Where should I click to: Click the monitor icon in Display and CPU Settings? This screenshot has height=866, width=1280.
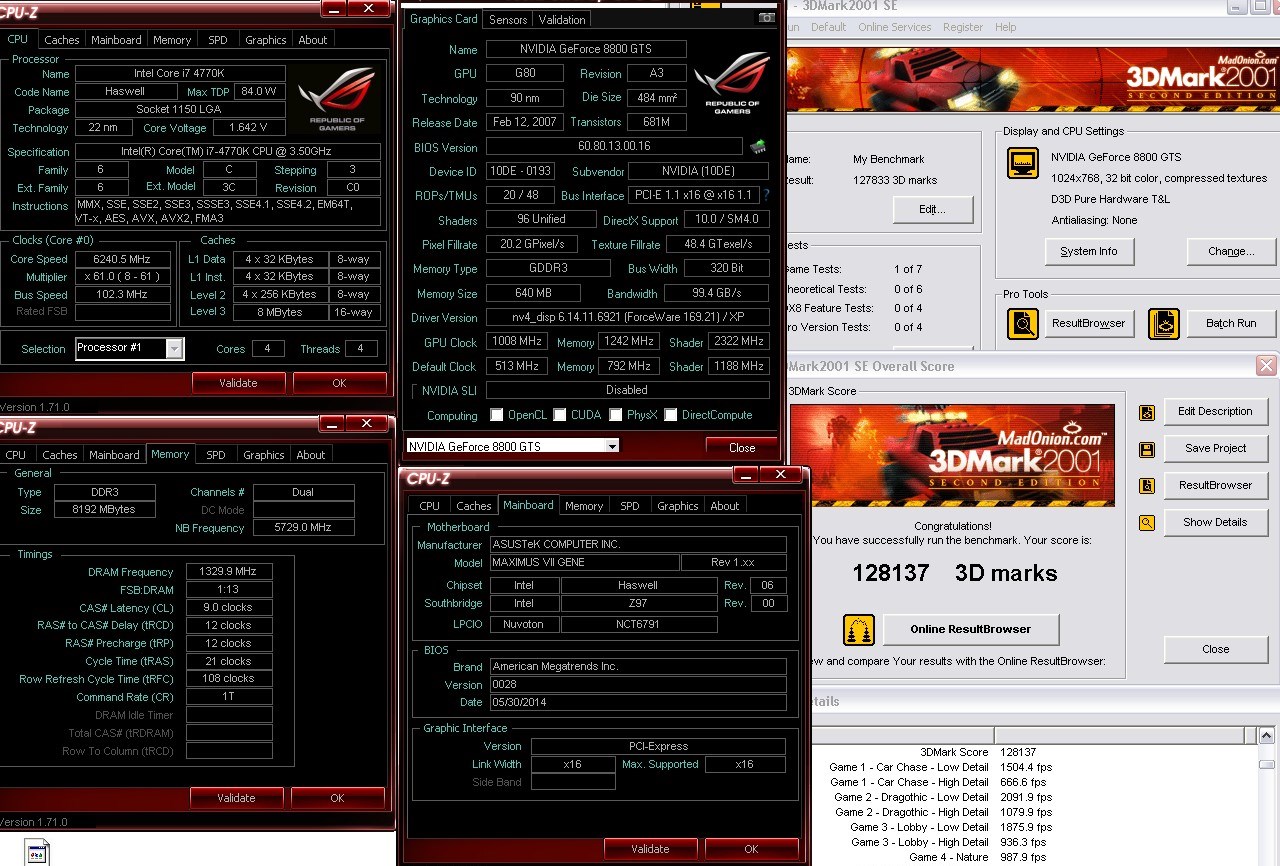tap(1022, 165)
